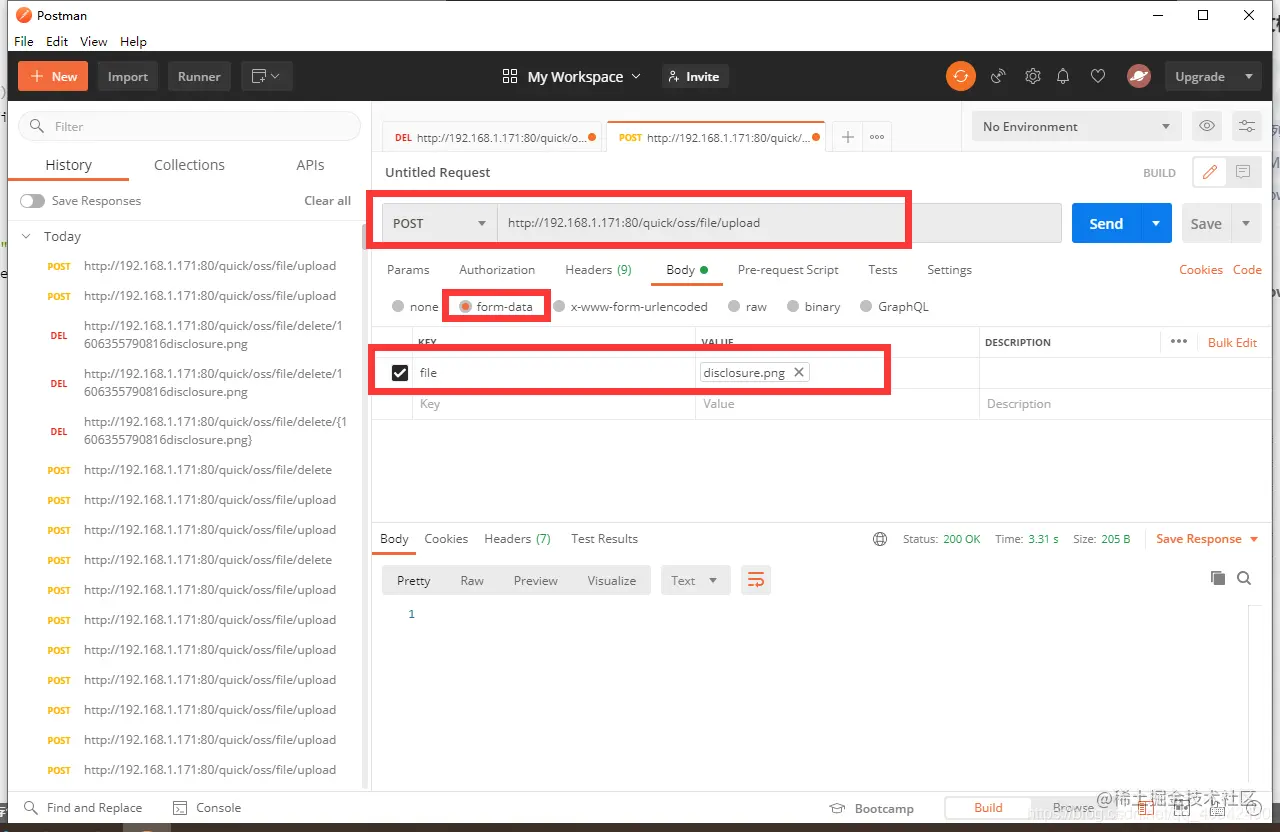Click Clear all history link
The height and width of the screenshot is (832, 1280).
(328, 201)
